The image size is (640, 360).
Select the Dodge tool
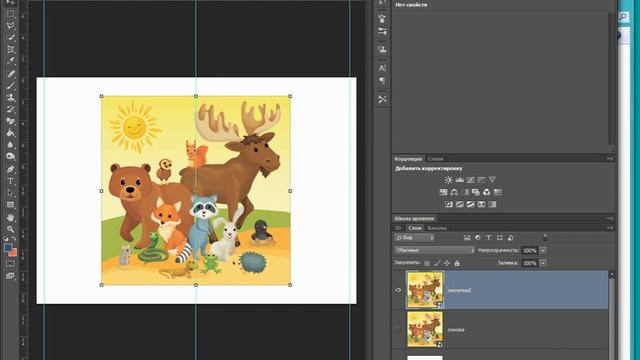pyautogui.click(x=10, y=157)
